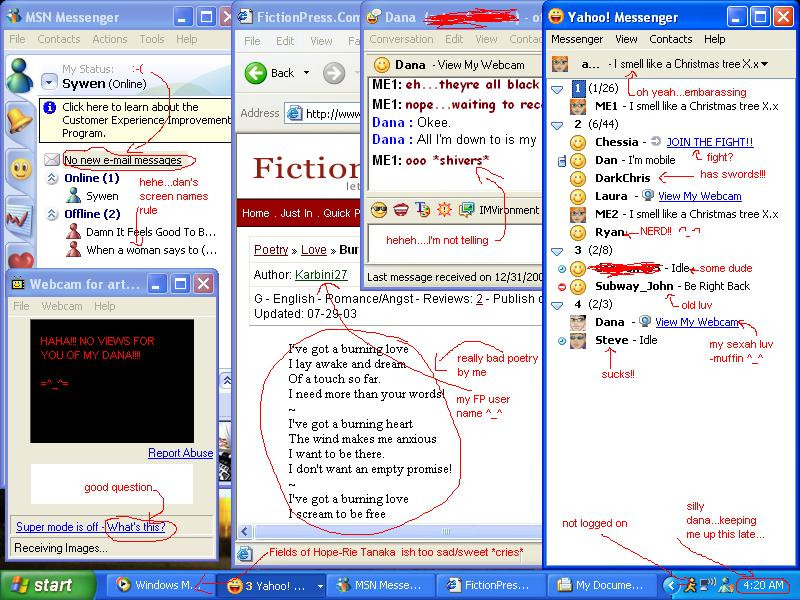Click Super mode is off link
Screen dimensions: 800x600
click(x=57, y=527)
